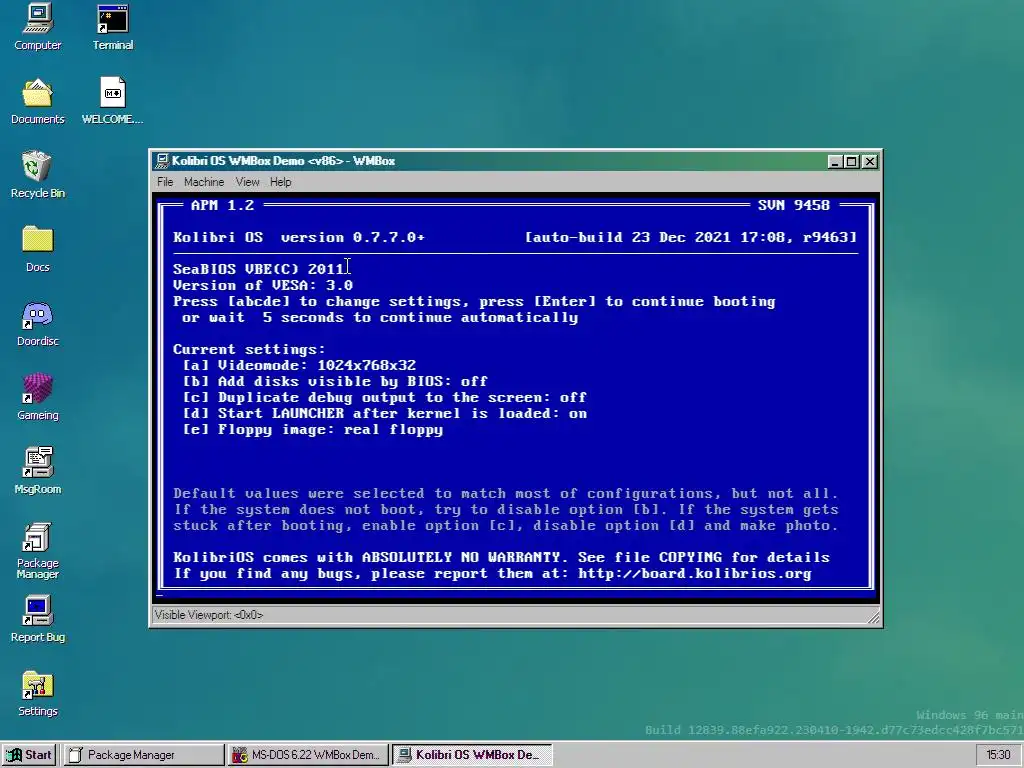This screenshot has height=768, width=1024.
Task: Click the taskbar clock showing 15:30
Action: coord(998,754)
